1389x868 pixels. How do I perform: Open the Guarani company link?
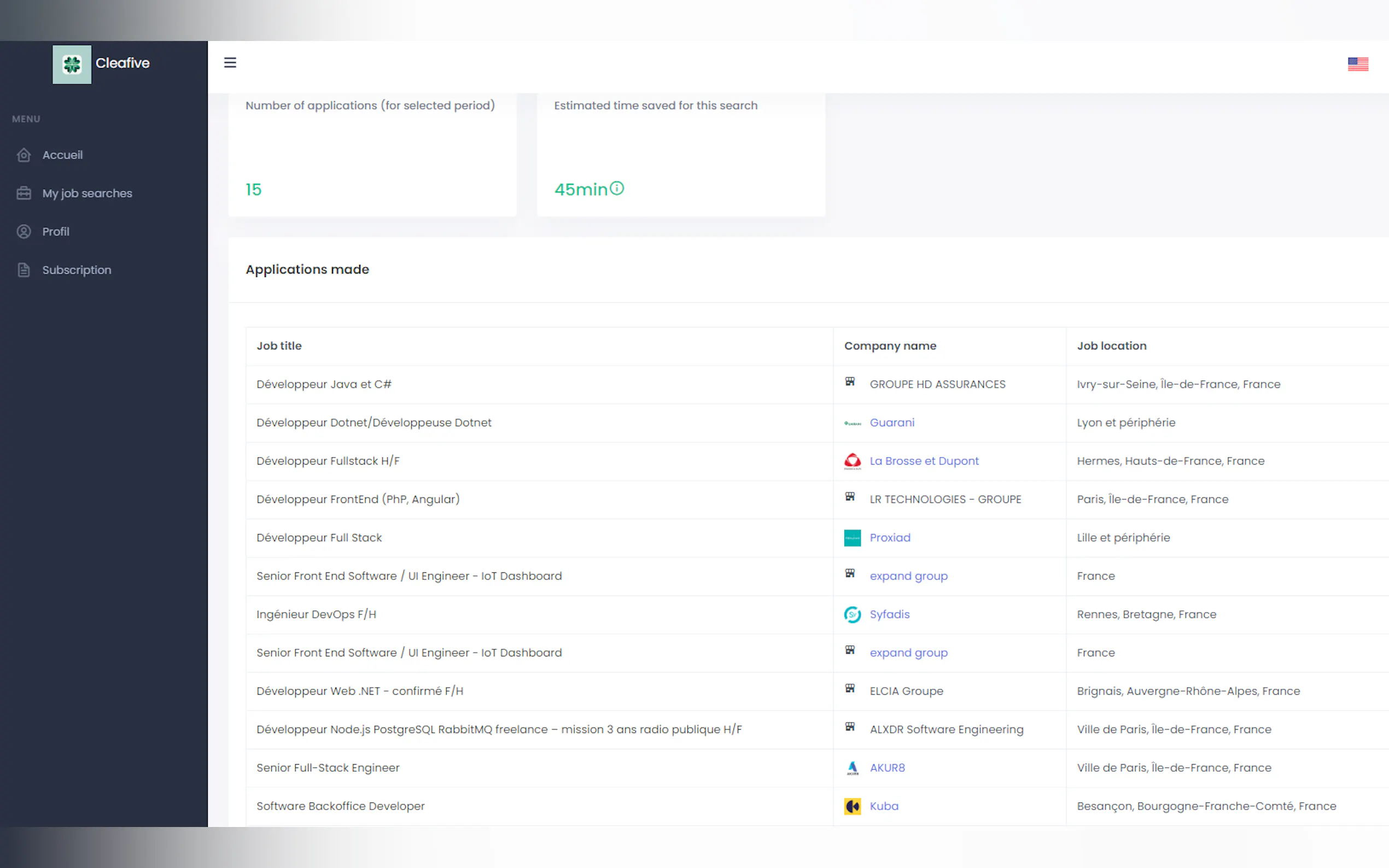(892, 423)
